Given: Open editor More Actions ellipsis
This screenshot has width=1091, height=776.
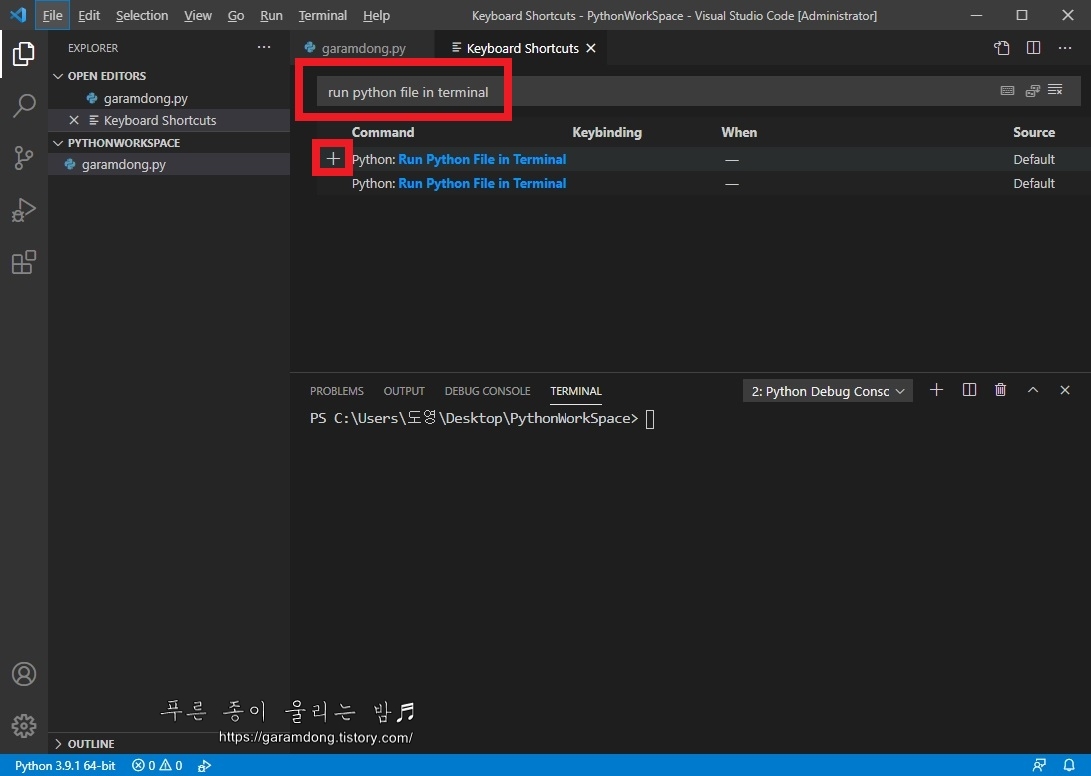Looking at the screenshot, I should pos(1065,48).
